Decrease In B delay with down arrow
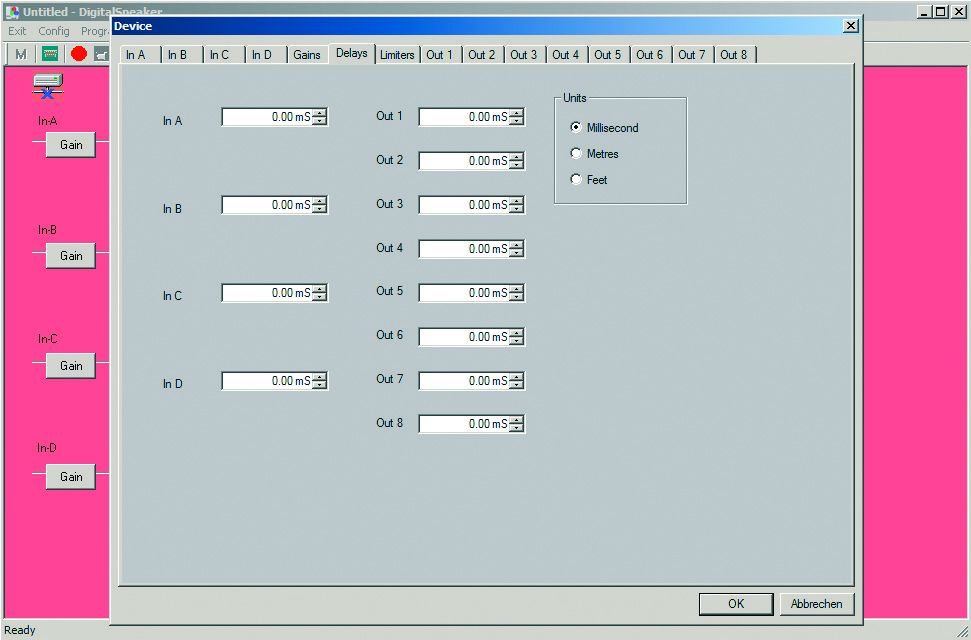This screenshot has height=640, width=971. tap(320, 209)
